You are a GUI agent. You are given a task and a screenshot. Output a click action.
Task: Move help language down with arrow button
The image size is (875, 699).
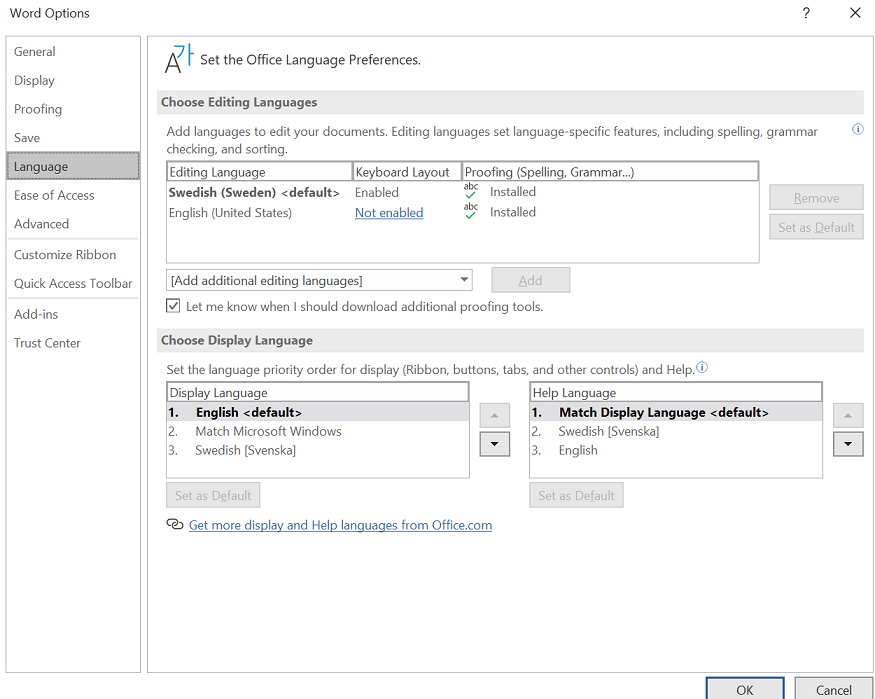pos(848,444)
